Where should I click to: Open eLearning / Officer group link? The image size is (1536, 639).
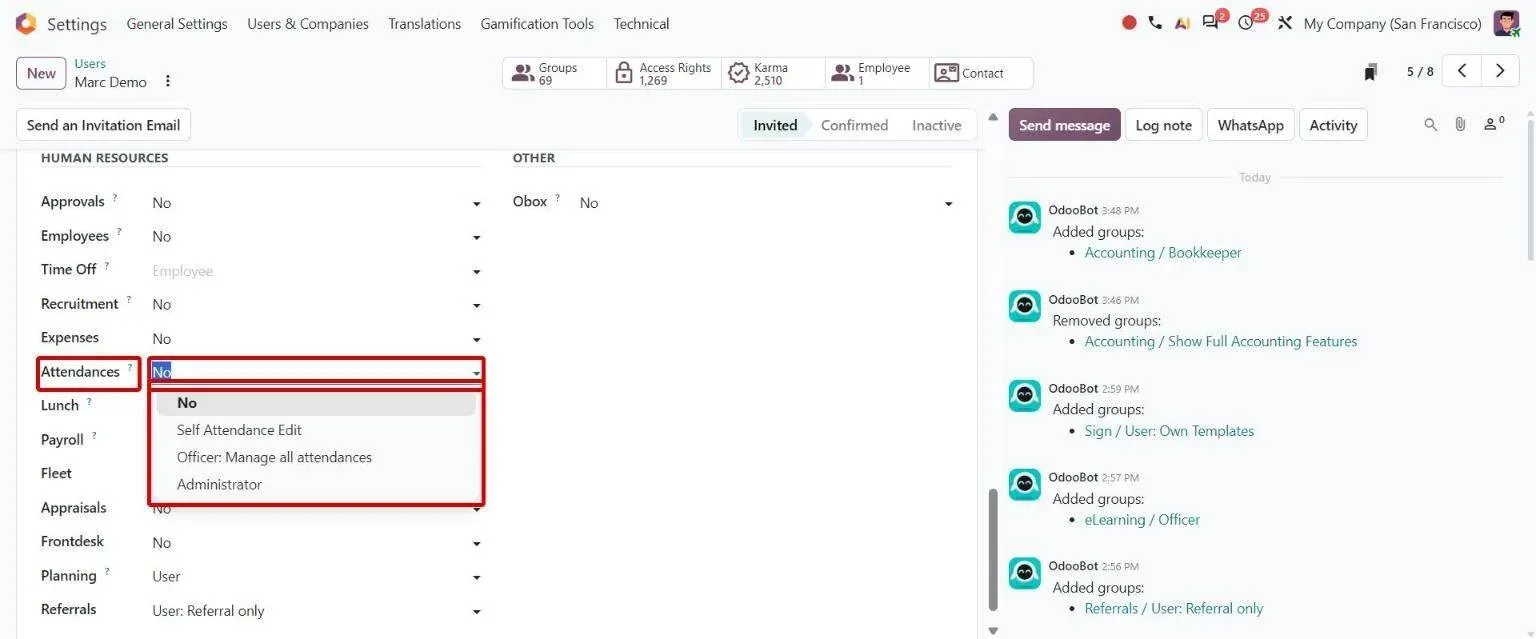coord(1142,520)
